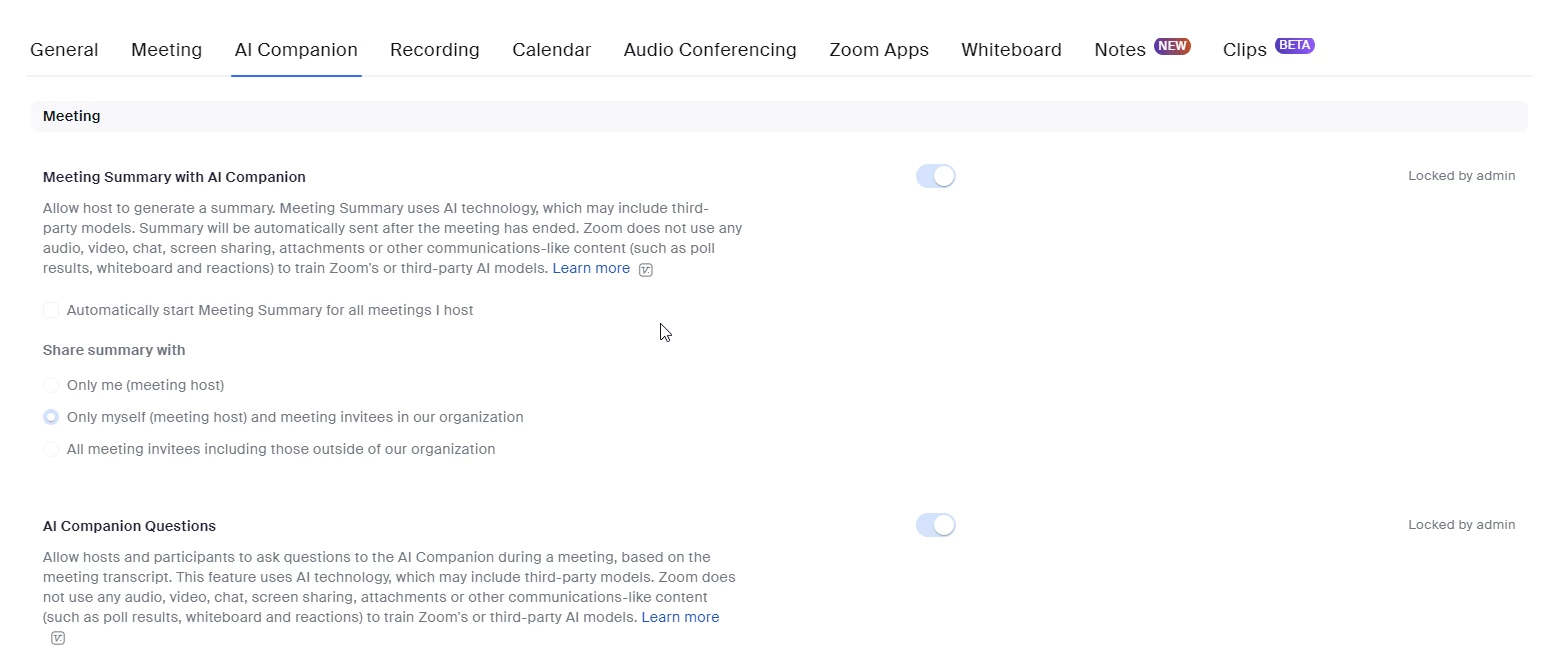
Task: Click the NEW badge beside Notes
Action: [x=1172, y=45]
